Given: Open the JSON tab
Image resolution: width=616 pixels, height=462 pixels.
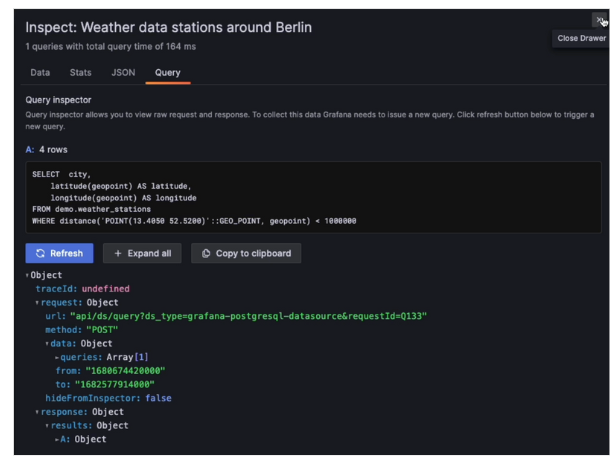Looking at the screenshot, I should click(123, 73).
